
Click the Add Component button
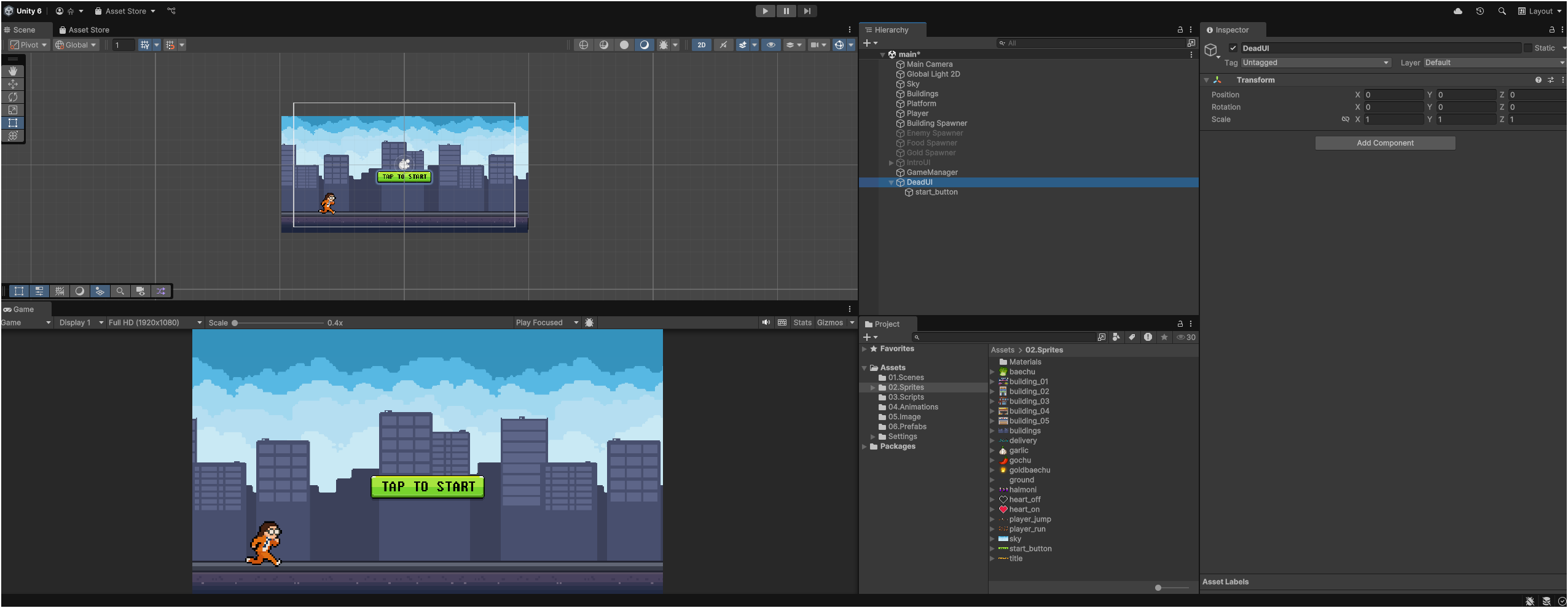click(x=1385, y=143)
